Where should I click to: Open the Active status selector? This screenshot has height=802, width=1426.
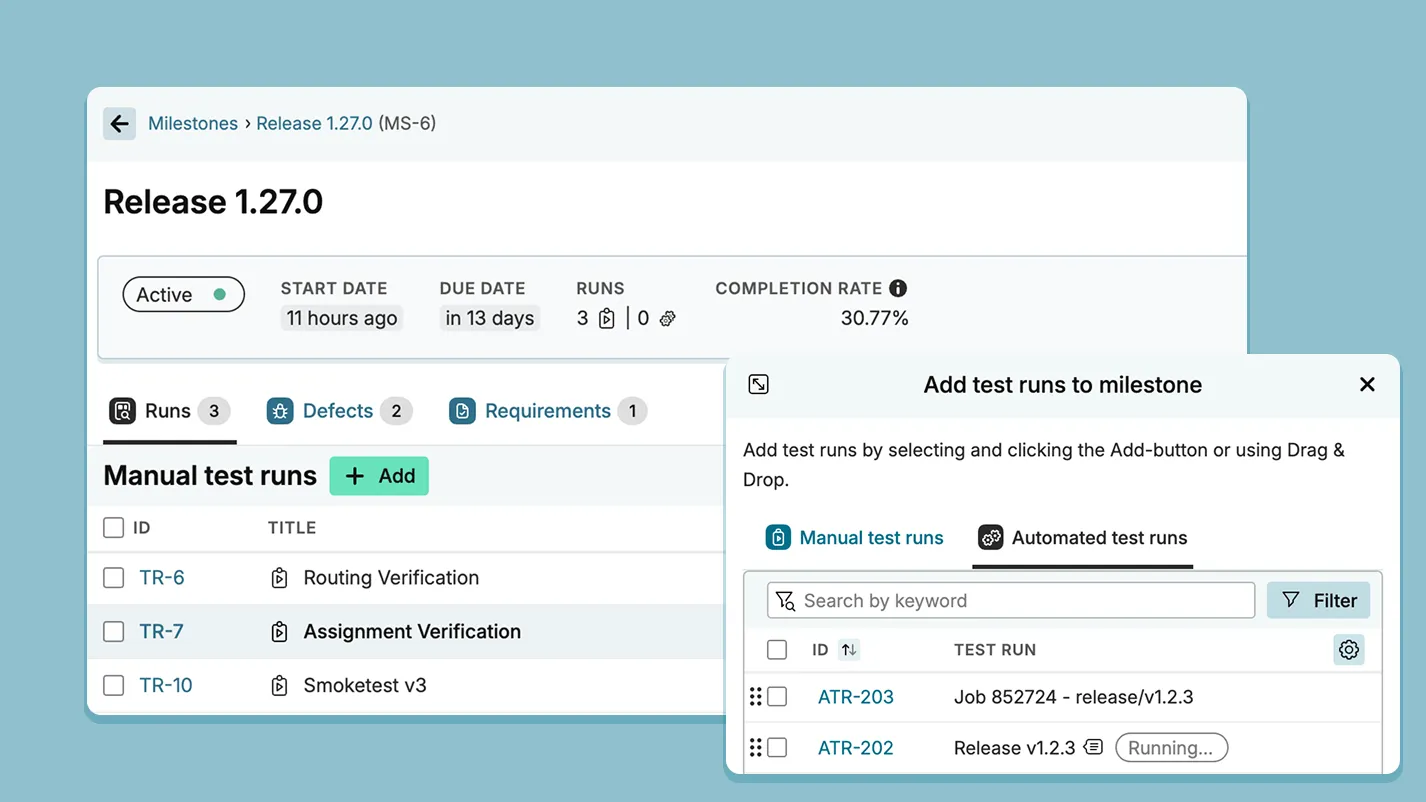point(183,294)
